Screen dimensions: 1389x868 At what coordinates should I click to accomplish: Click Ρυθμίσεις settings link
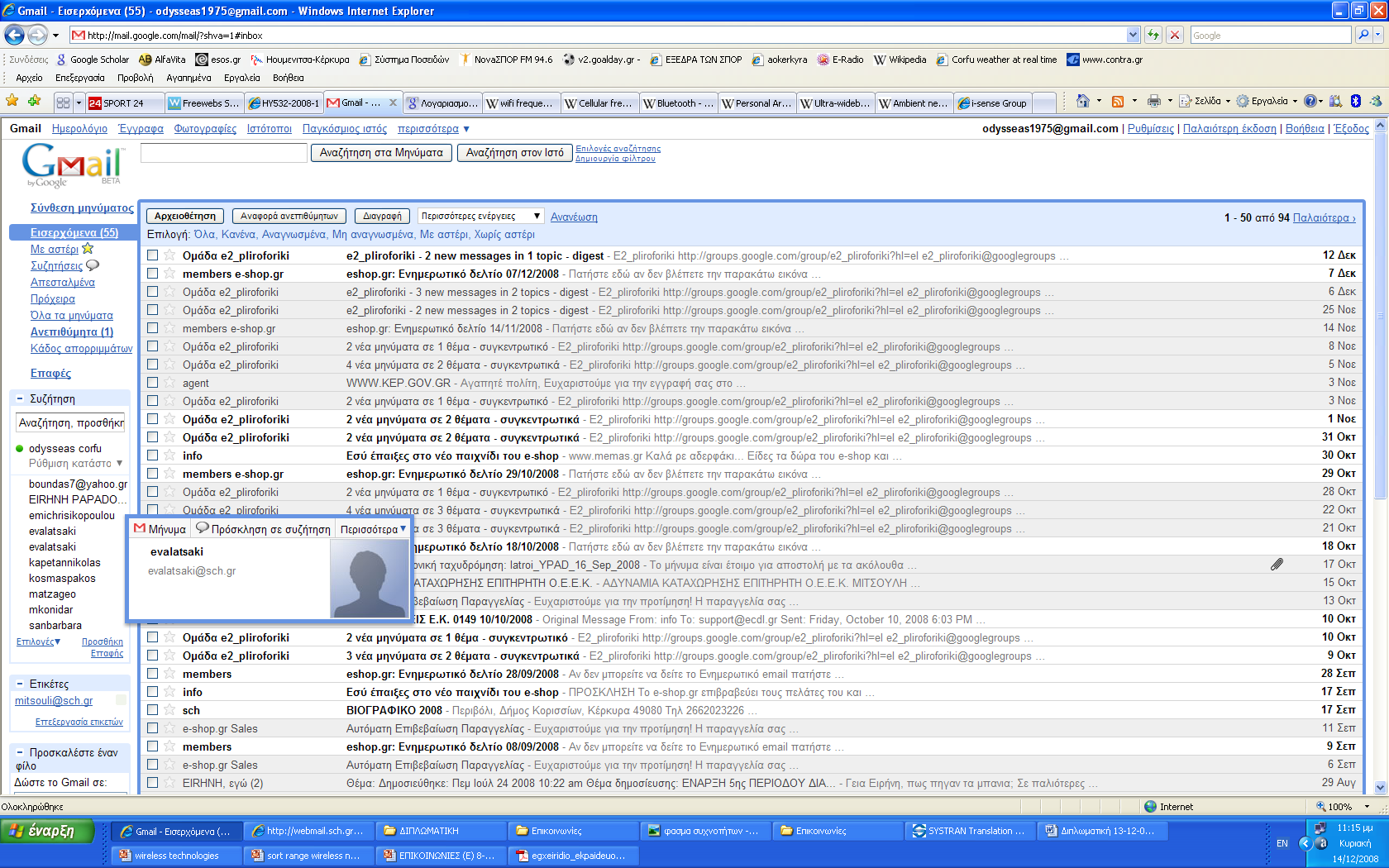coord(1151,129)
